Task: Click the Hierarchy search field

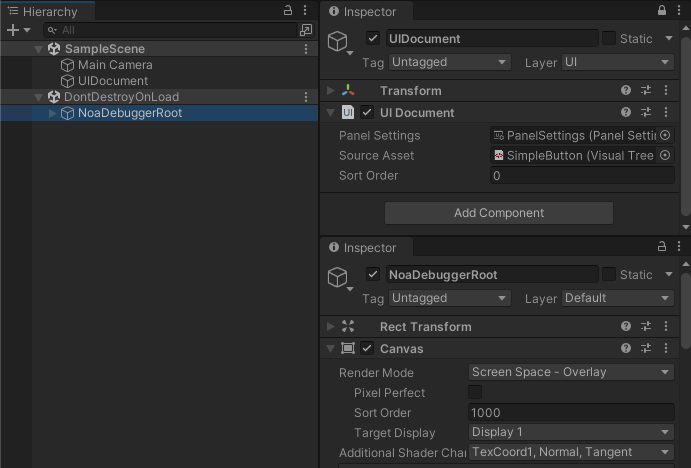Action: pyautogui.click(x=171, y=30)
